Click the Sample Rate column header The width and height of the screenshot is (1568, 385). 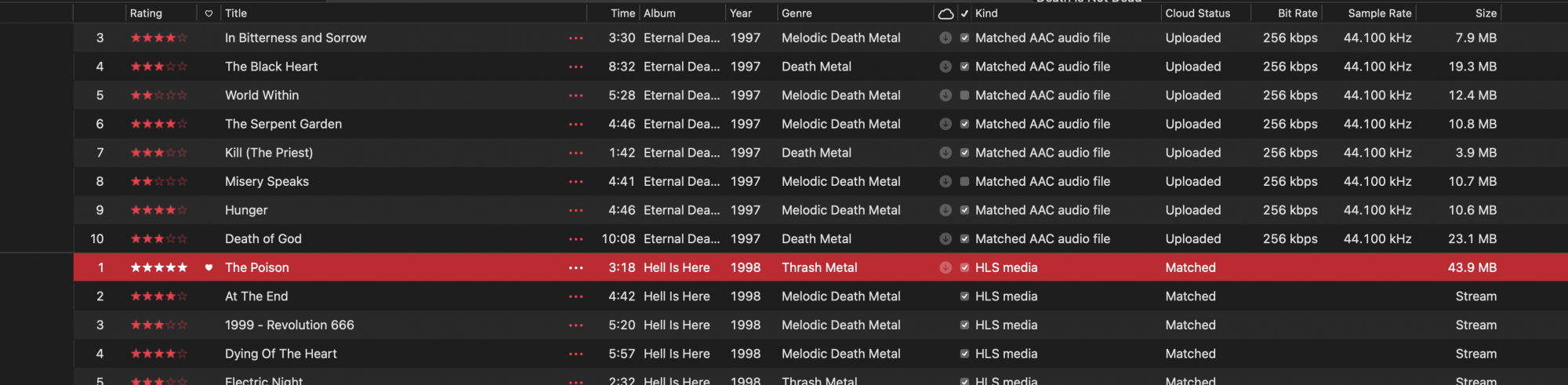(x=1380, y=13)
